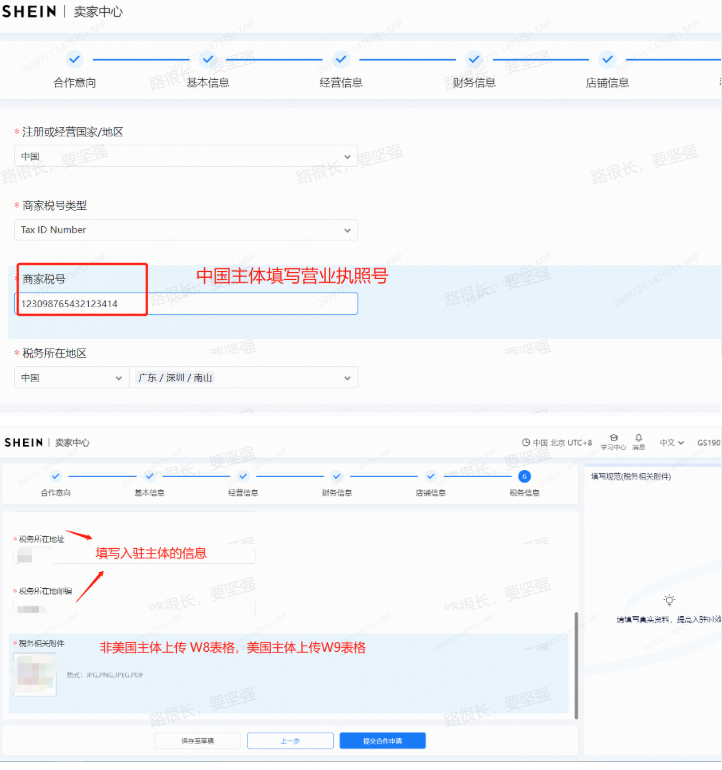Submit with the 提交合作申请 button
Viewport: 722px width, 770px height.
(x=383, y=741)
